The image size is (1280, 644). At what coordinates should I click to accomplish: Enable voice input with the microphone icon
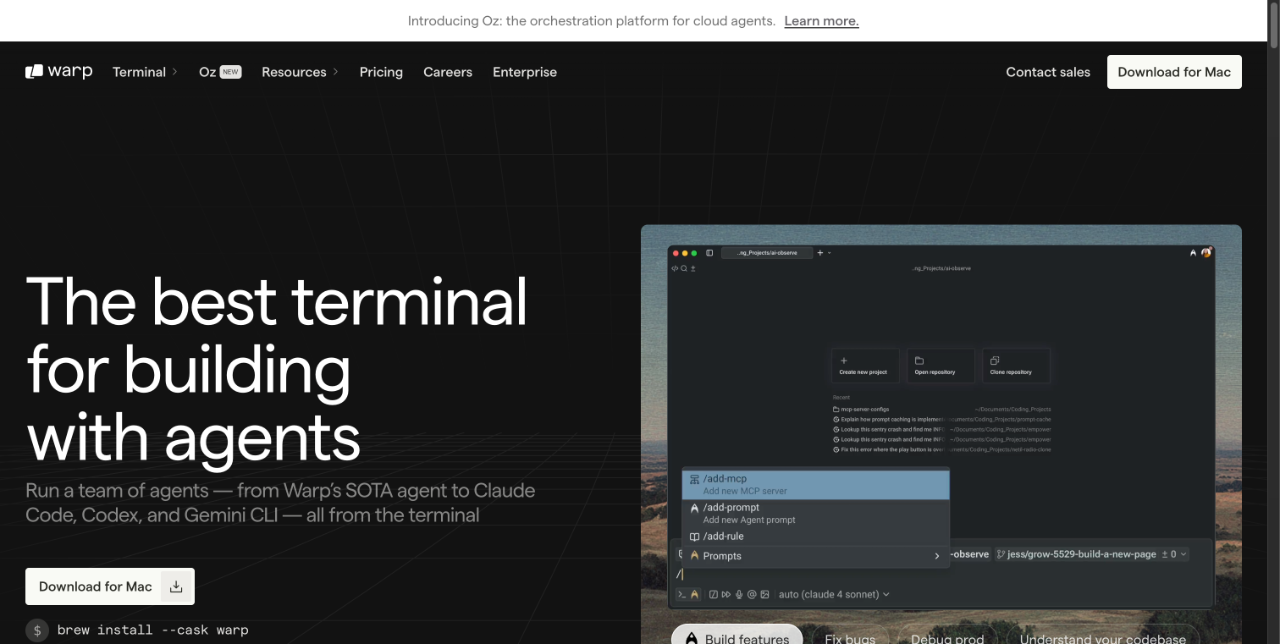[739, 594]
